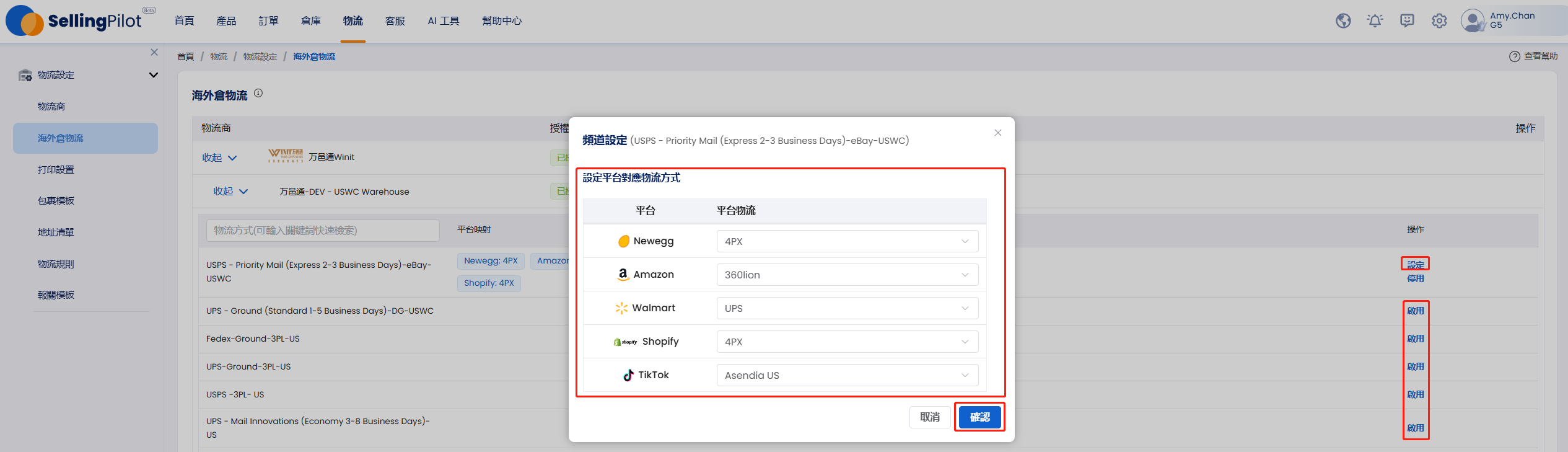This screenshot has width=1568, height=452.
Task: Open the 倉庫 top menu
Action: (x=310, y=21)
